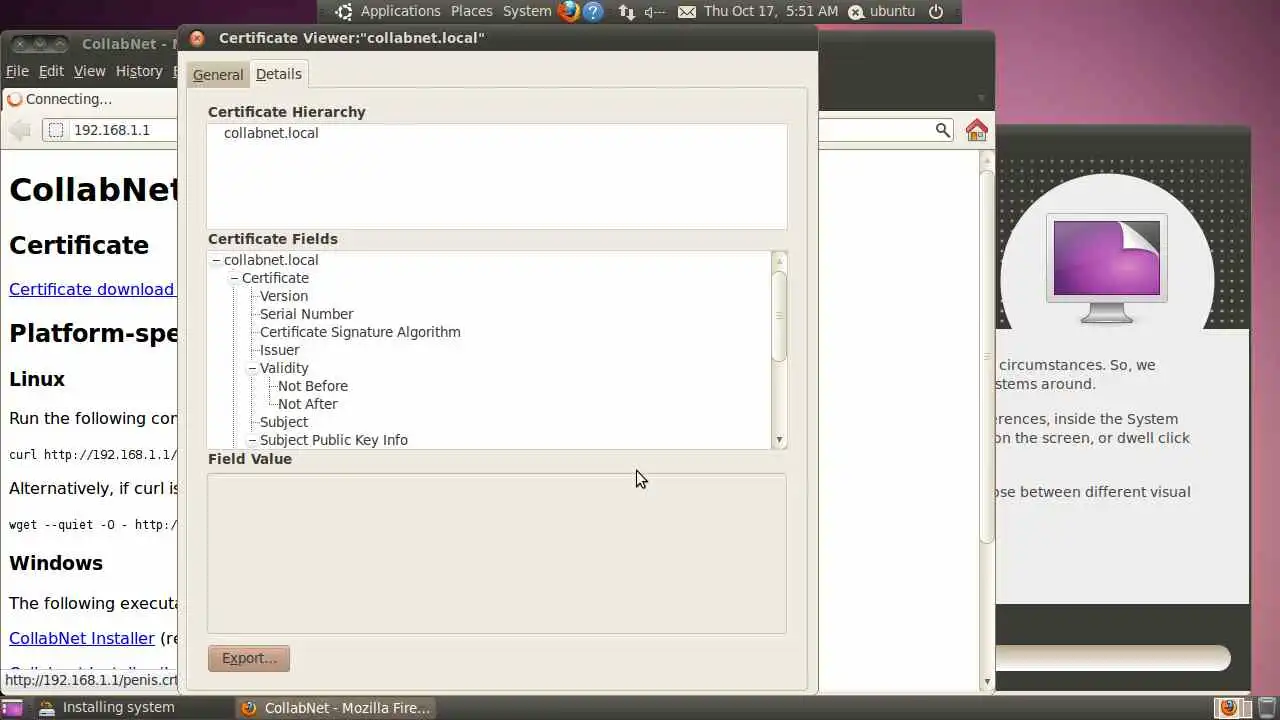The height and width of the screenshot is (720, 1280).
Task: Open Firefox History menu
Action: point(139,71)
